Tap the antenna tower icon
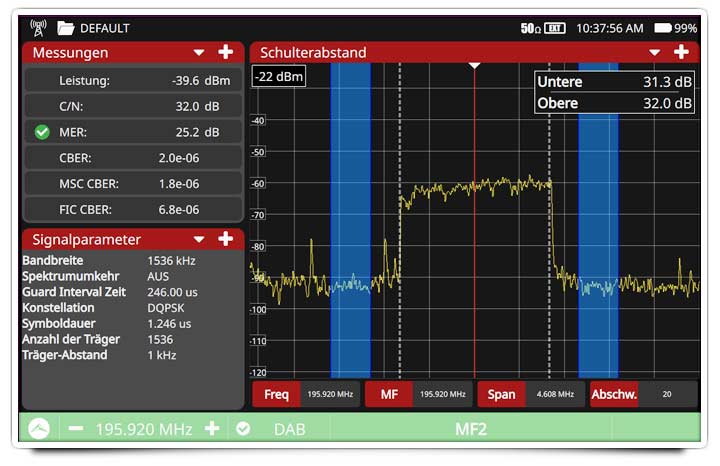The image size is (720, 466). click(38, 28)
